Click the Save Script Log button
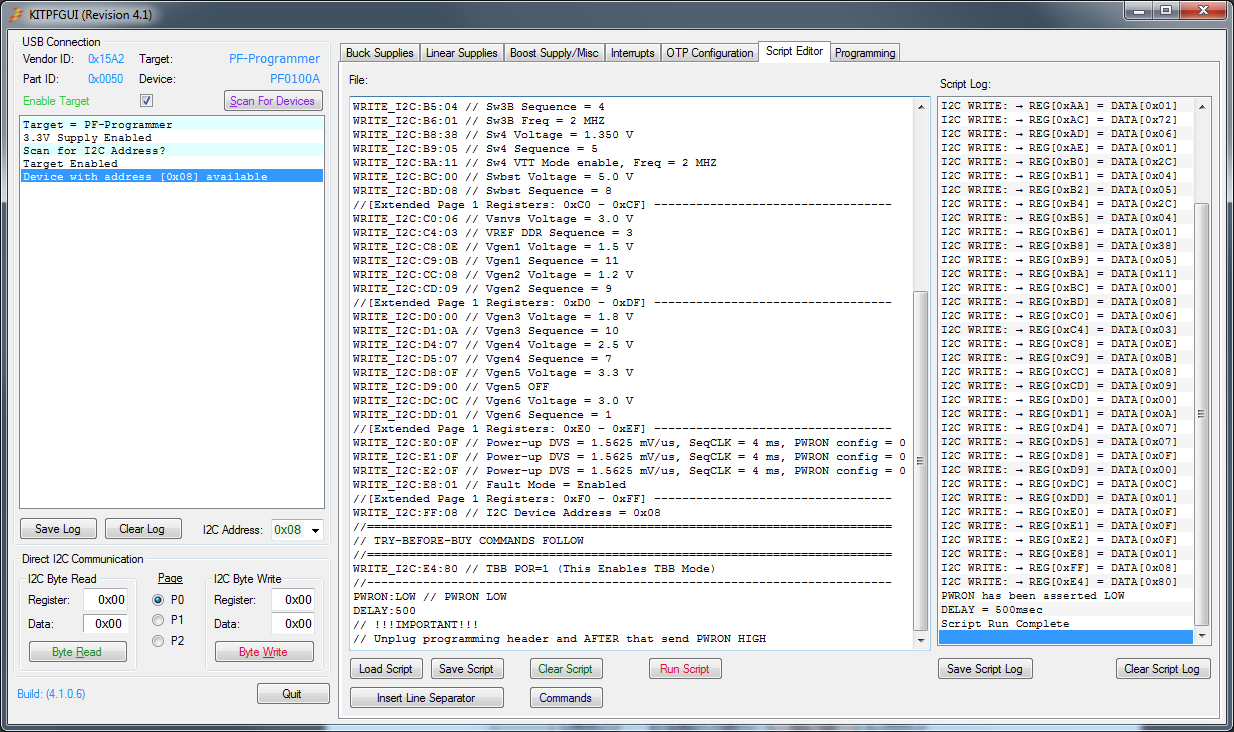This screenshot has height=732, width=1234. (984, 669)
